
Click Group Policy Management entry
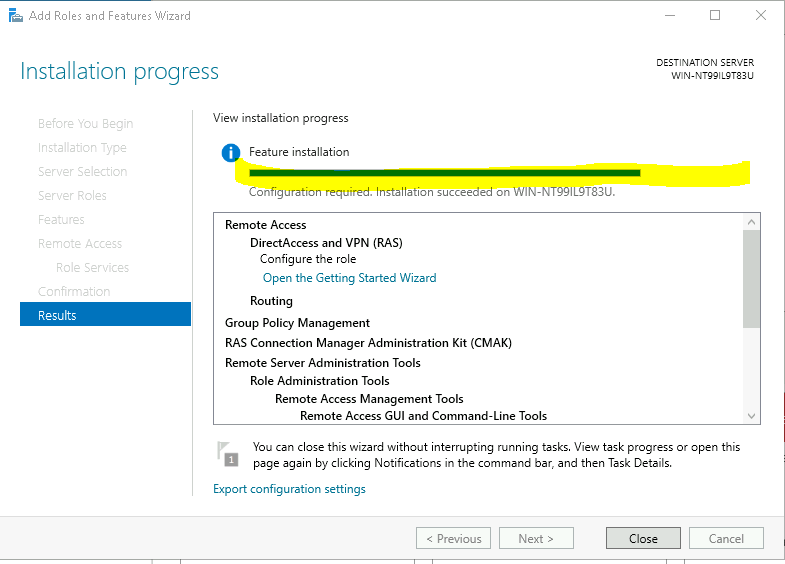click(297, 323)
